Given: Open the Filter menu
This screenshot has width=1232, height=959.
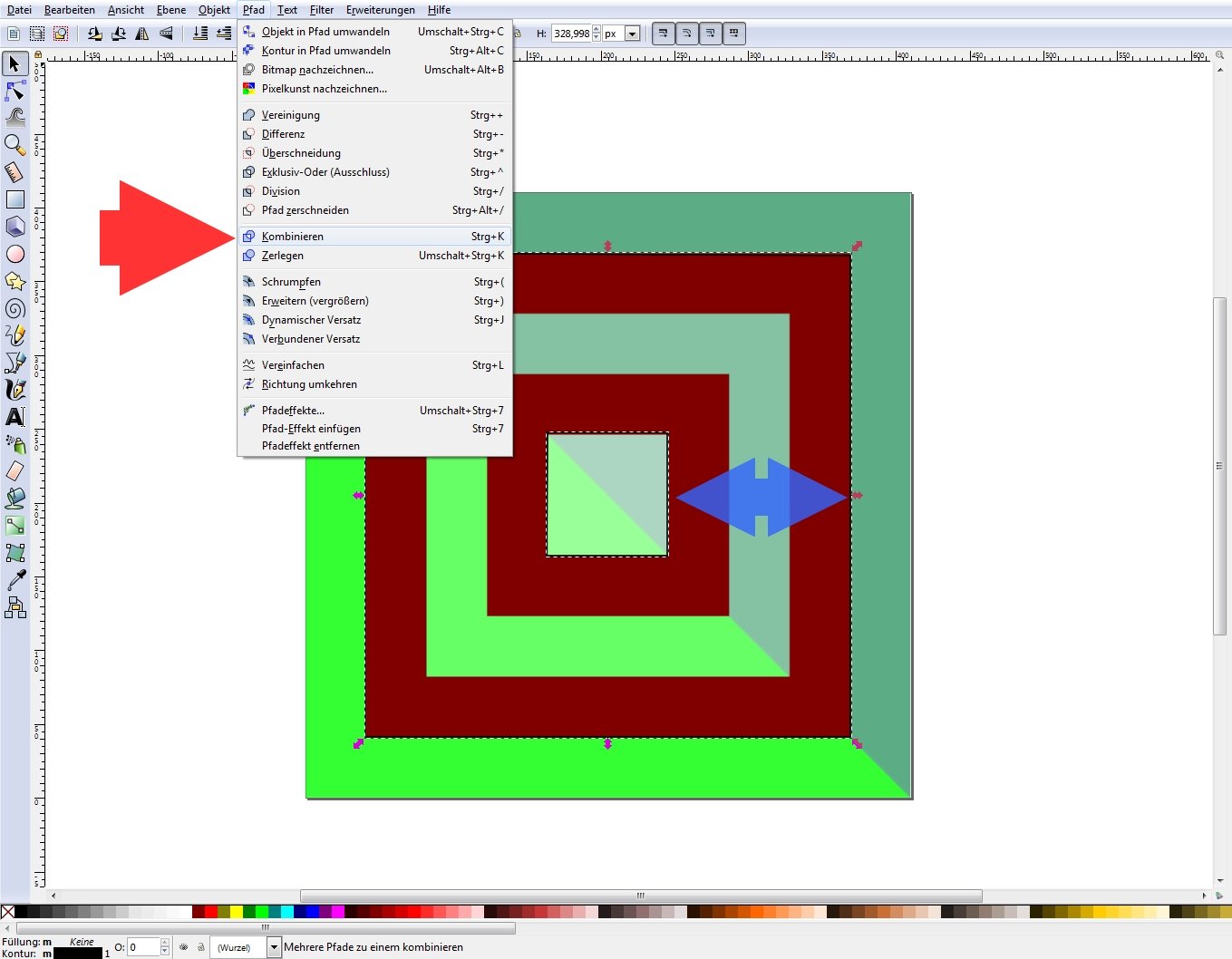Looking at the screenshot, I should pos(322,10).
